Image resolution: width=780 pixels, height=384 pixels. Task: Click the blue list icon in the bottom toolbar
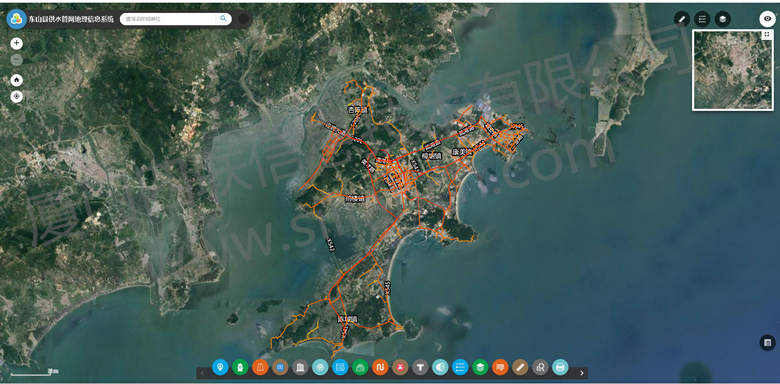460,368
